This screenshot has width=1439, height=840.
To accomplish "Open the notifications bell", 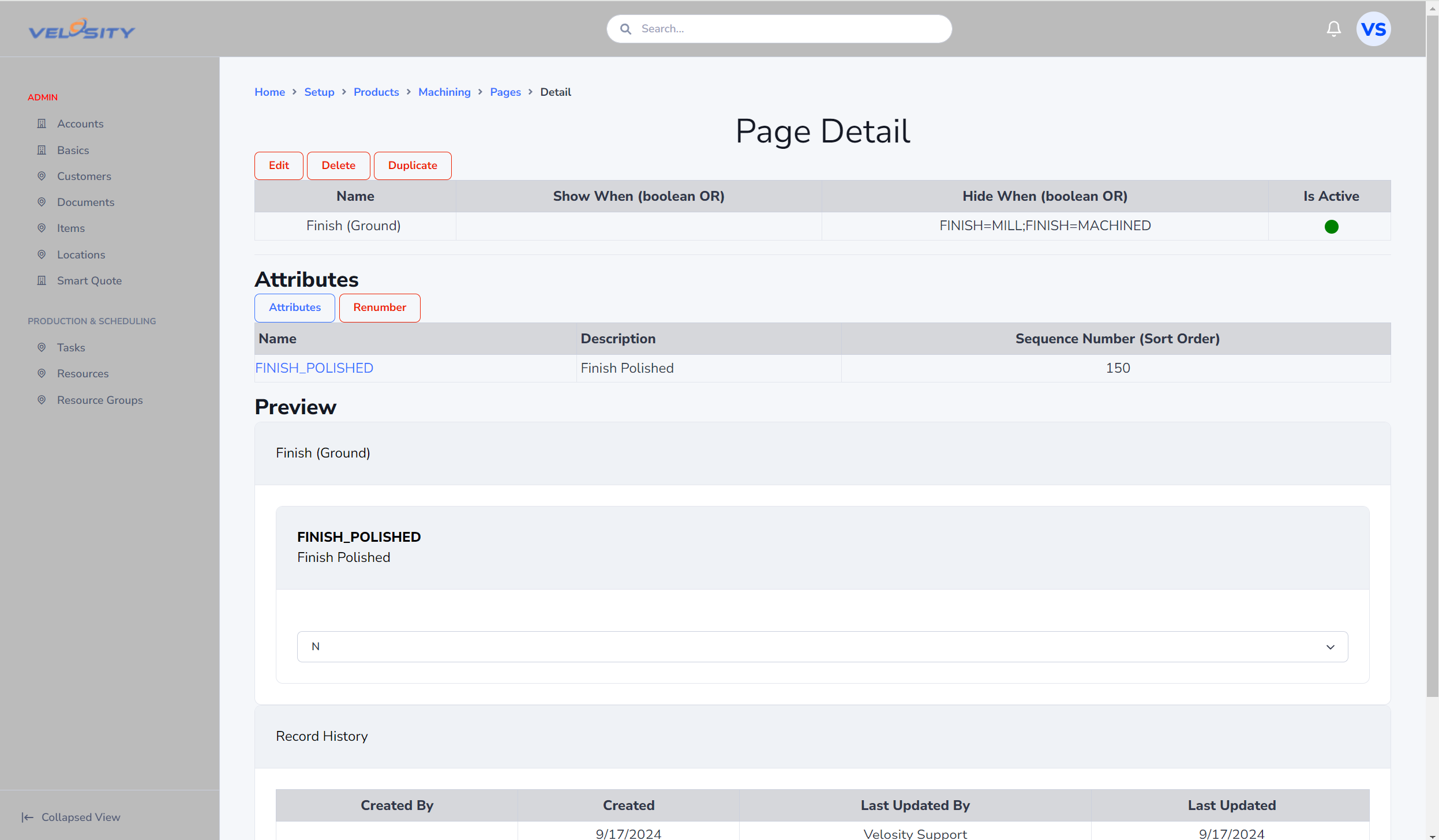I will click(x=1333, y=29).
